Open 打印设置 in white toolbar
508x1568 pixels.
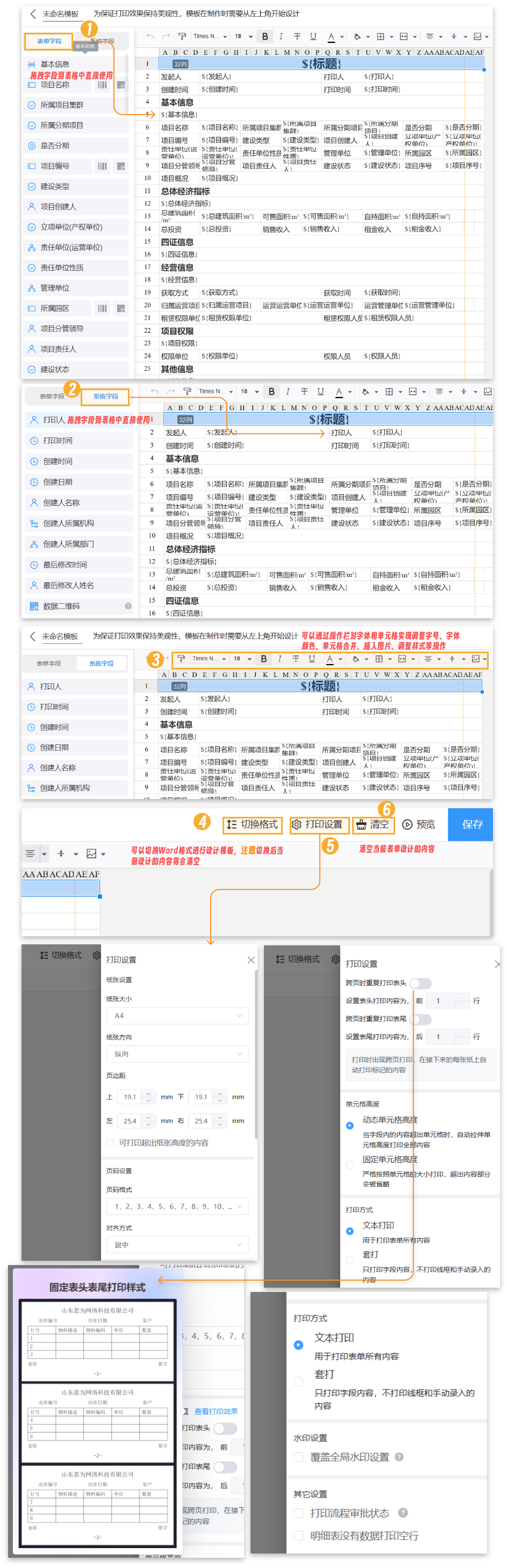pyautogui.click(x=319, y=824)
